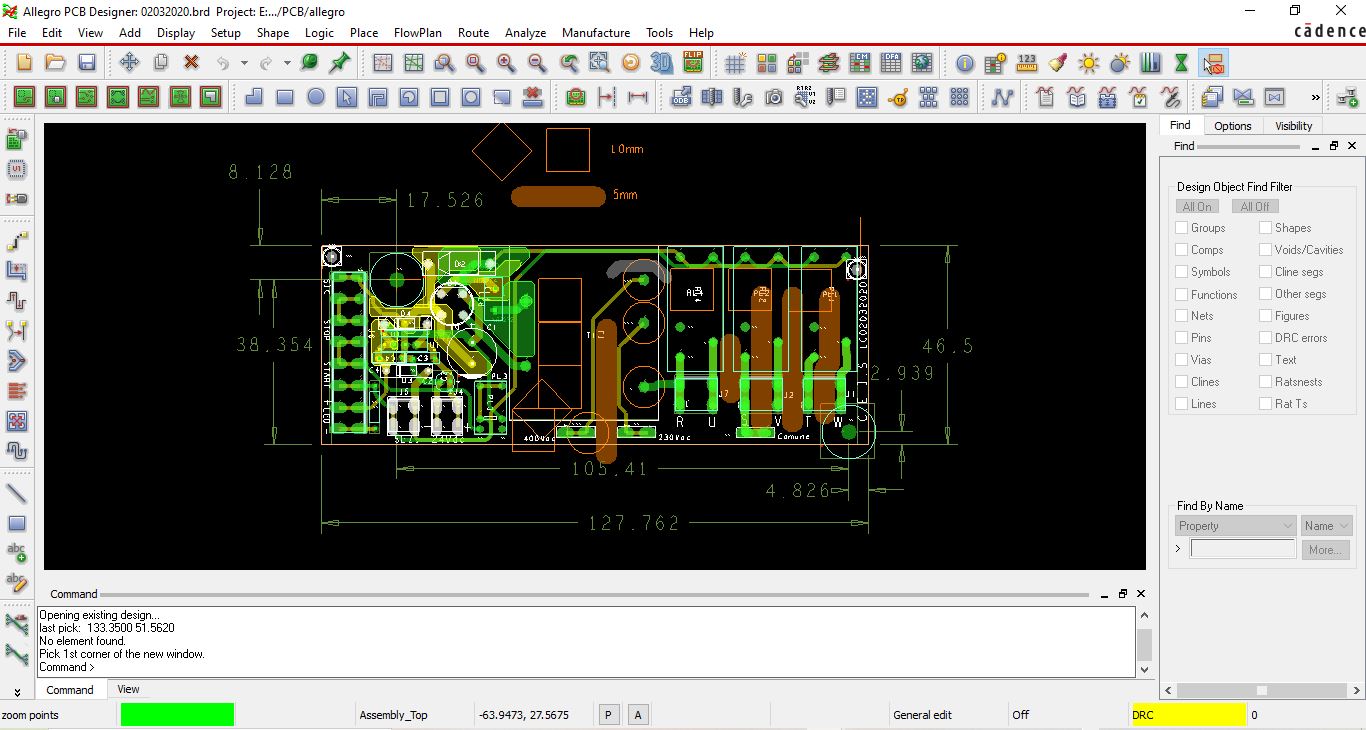Enable the Shapes checkbox

tap(1266, 228)
